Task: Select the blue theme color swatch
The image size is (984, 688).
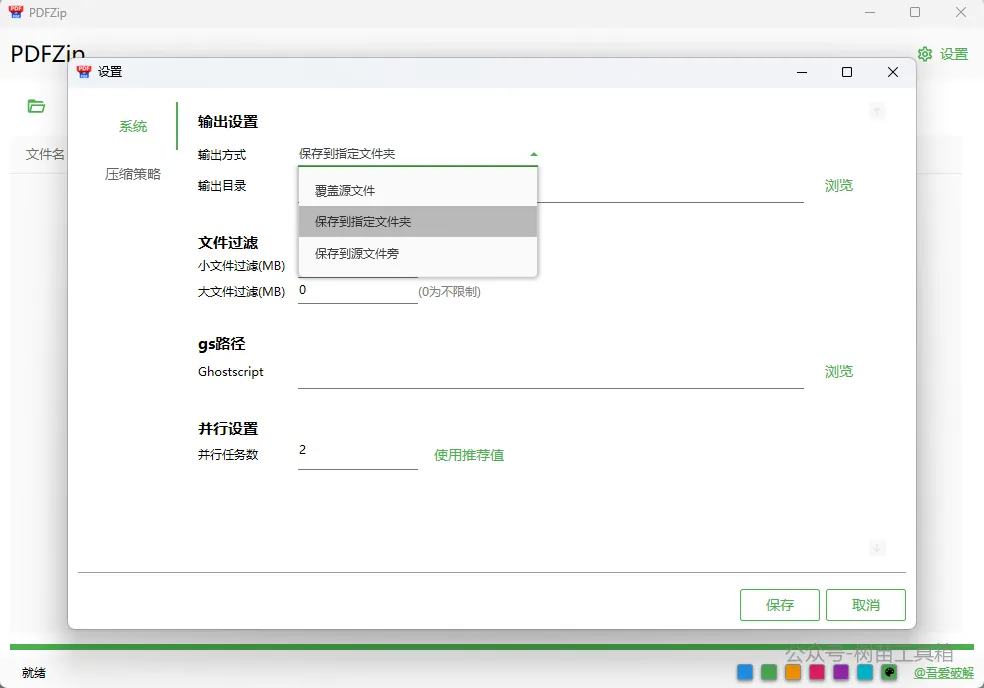Action: coord(745,672)
